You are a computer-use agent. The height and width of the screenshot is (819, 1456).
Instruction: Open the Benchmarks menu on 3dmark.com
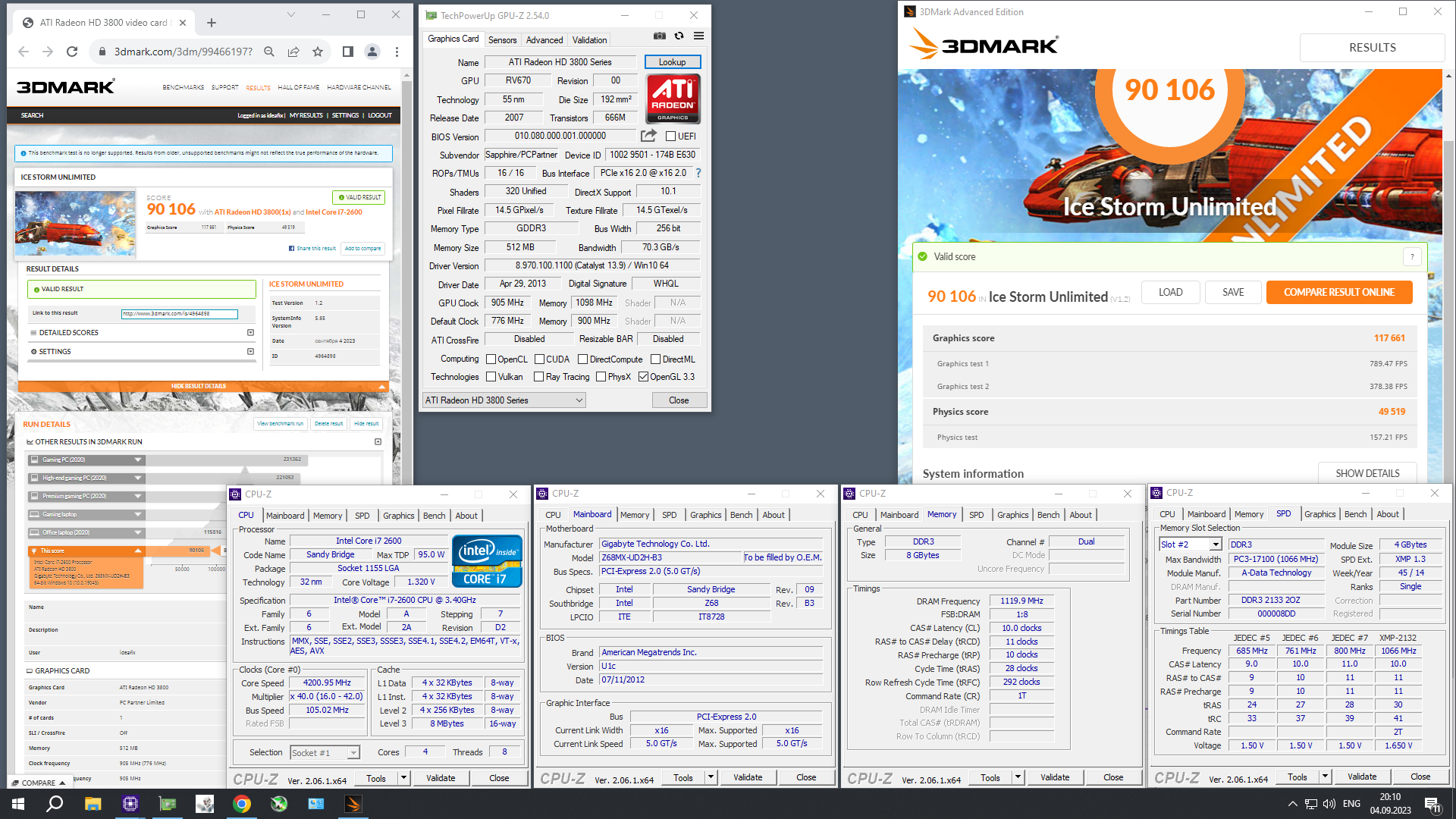183,87
